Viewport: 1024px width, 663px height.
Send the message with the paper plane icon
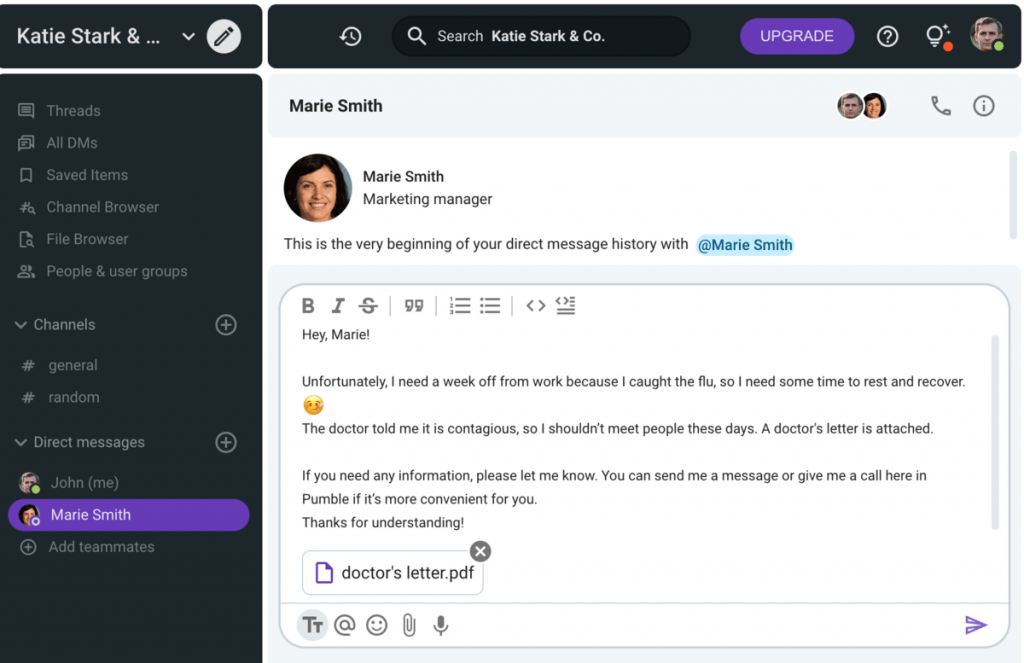[x=975, y=625]
